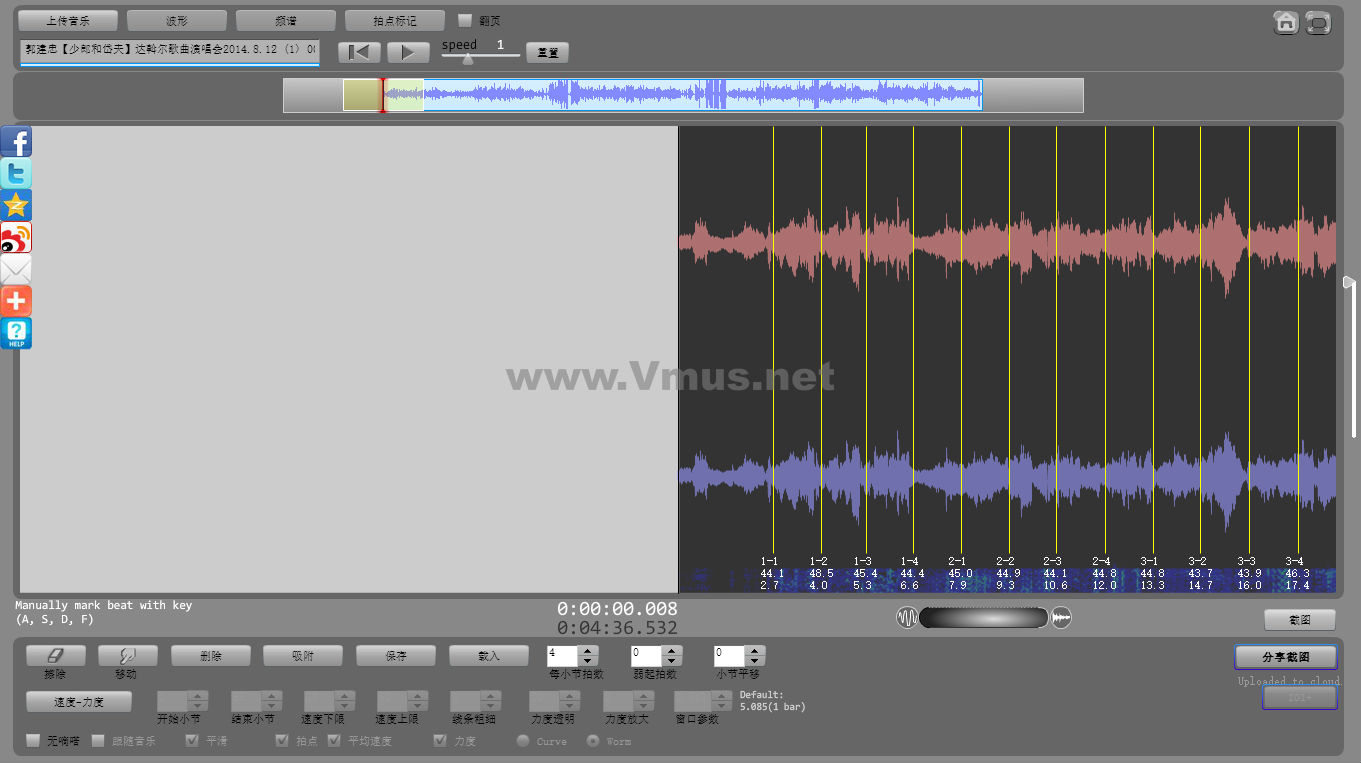Tick the 跟随音乐 checkbox
1361x763 pixels.
pos(98,741)
